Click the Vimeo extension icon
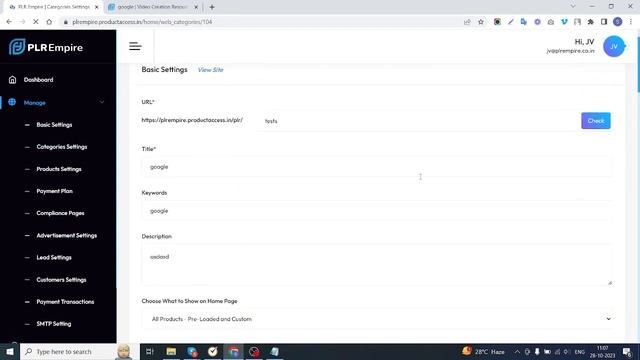640x360 pixels. coord(564,22)
